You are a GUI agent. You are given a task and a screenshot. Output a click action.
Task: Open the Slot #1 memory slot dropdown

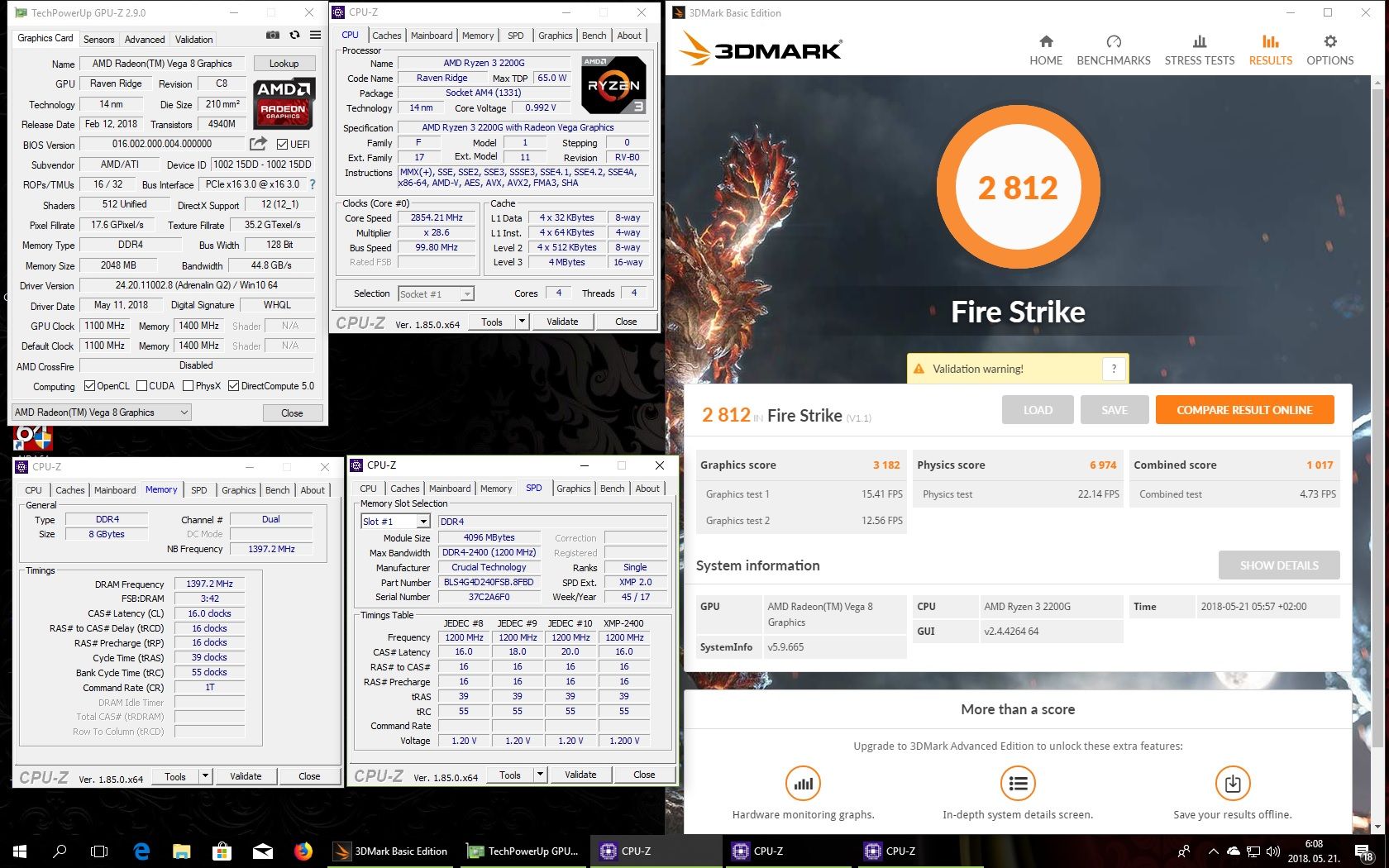pyautogui.click(x=396, y=522)
